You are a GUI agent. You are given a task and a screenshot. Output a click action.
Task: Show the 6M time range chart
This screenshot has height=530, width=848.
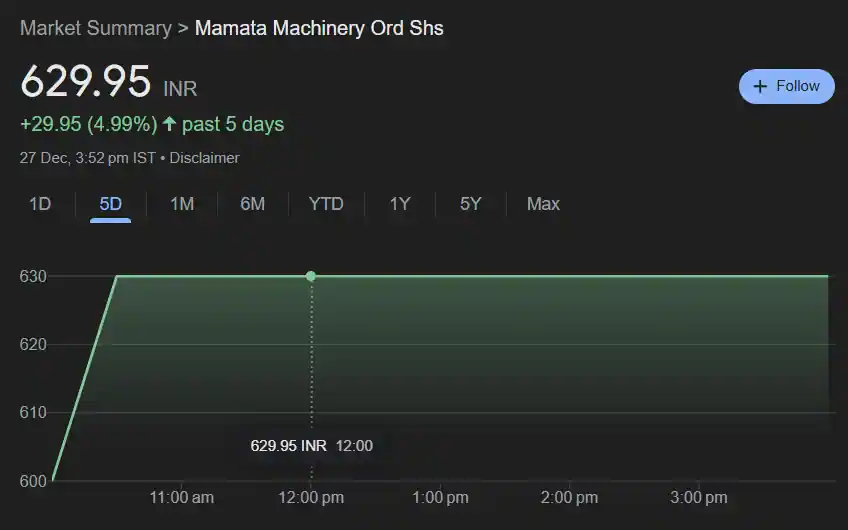tap(253, 204)
